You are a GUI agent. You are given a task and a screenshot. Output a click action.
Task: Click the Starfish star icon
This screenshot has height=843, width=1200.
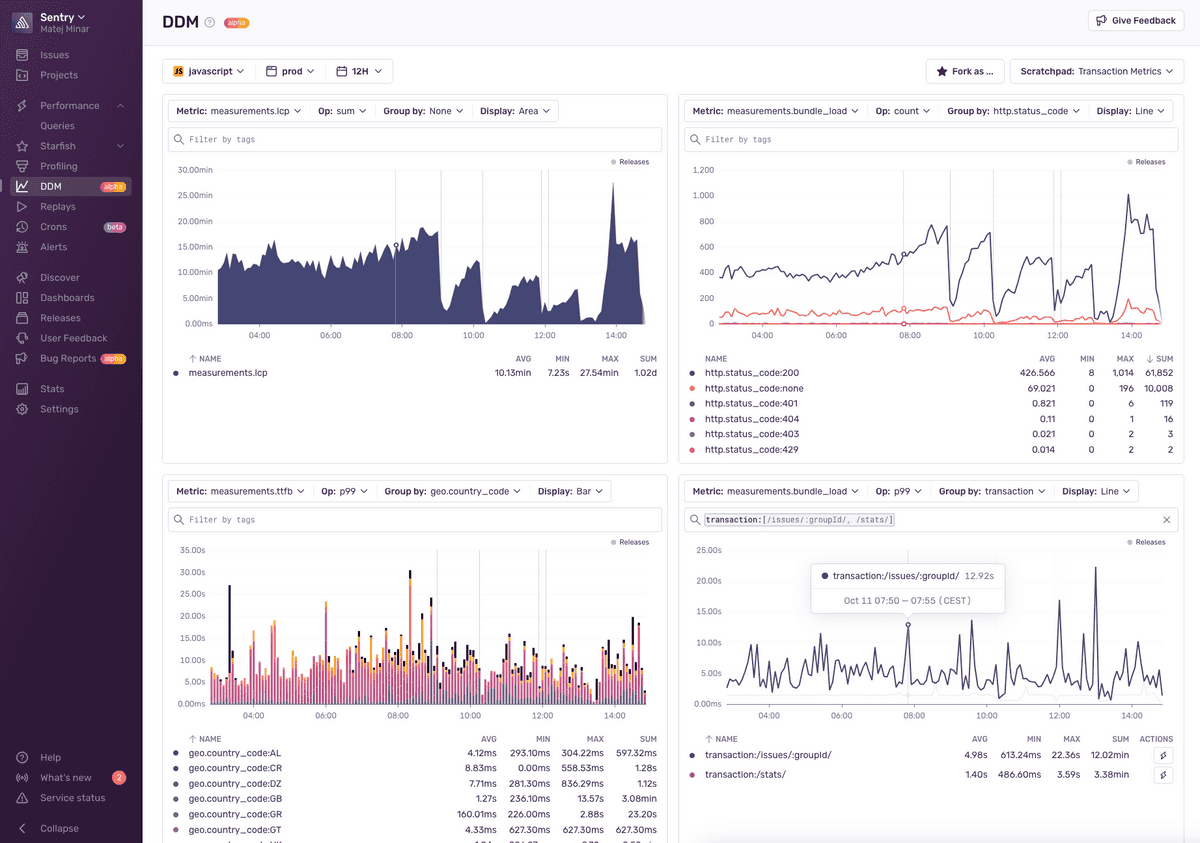click(x=22, y=146)
